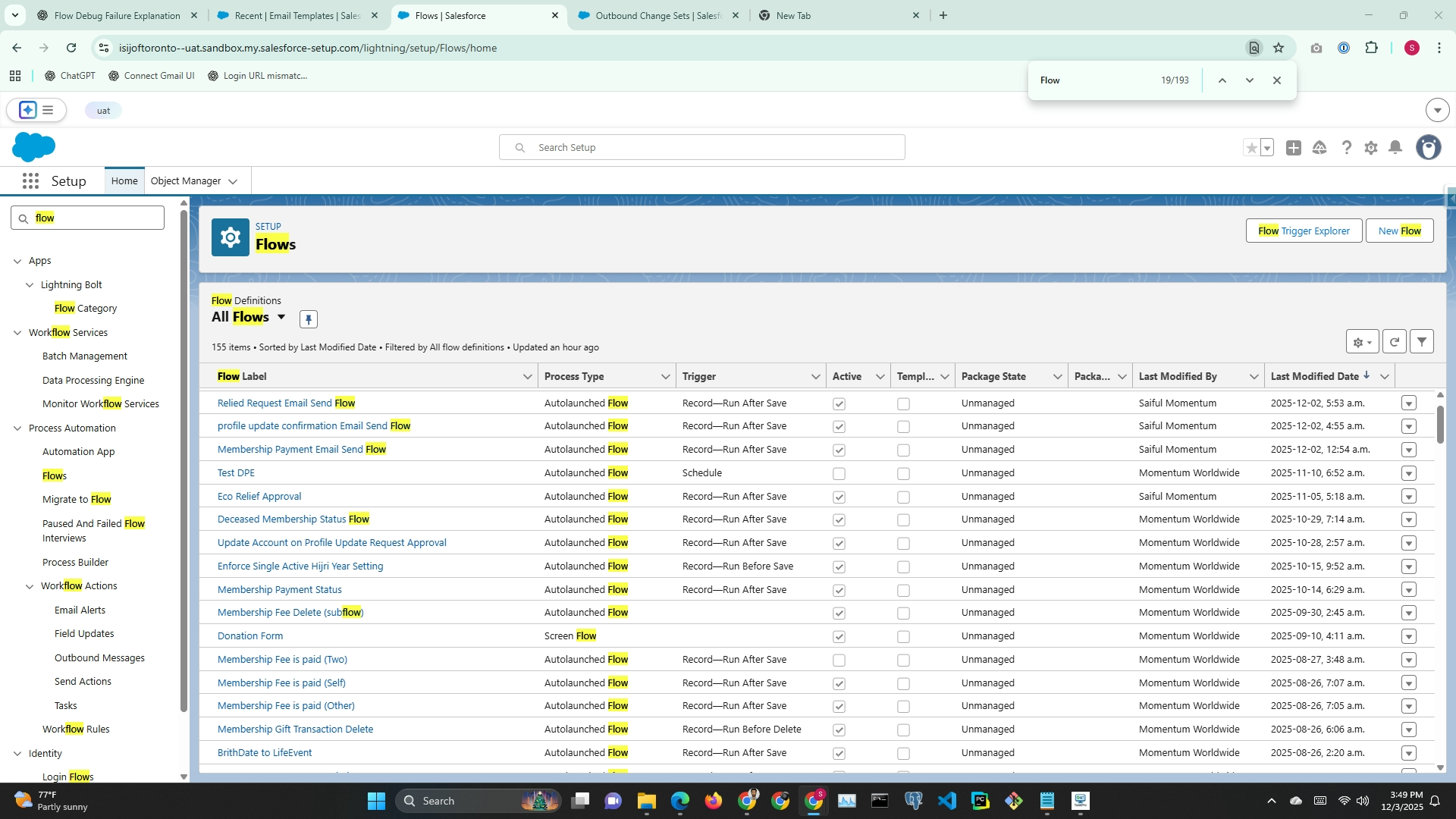Switch to Outbound Change Sets browser tab
Screen dimensions: 1456x819
[657, 15]
